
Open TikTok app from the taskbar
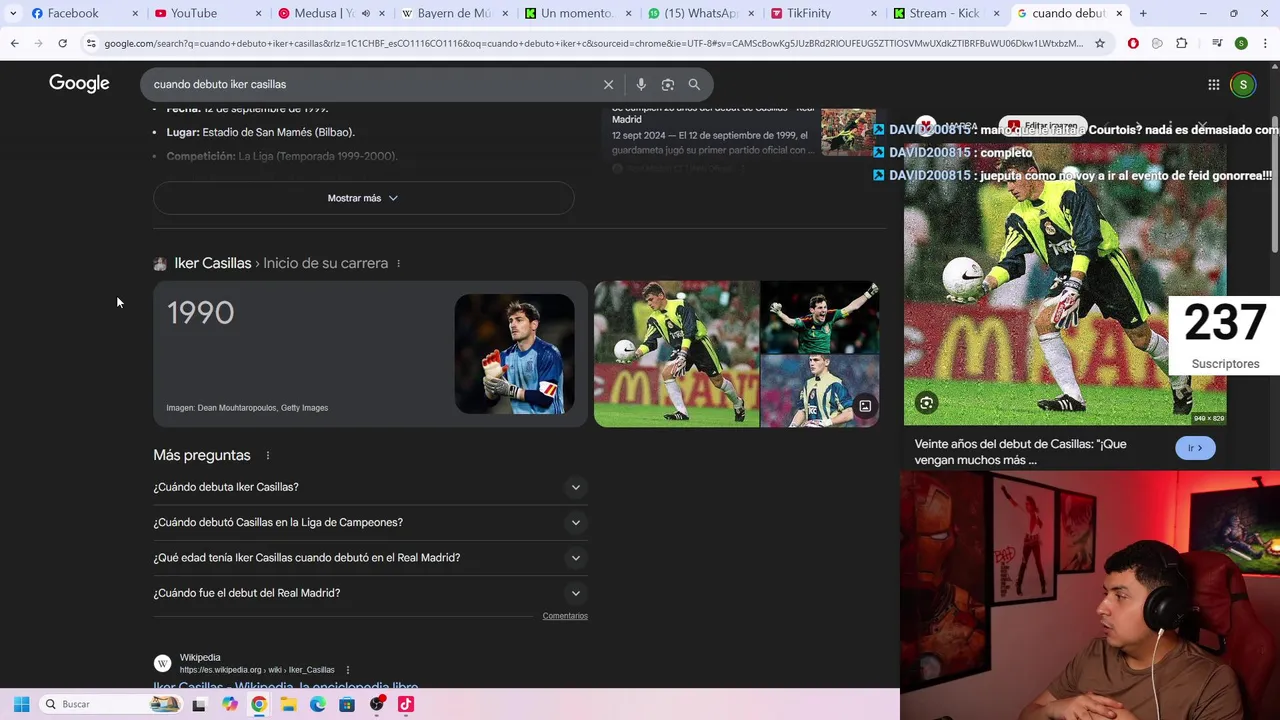(406, 704)
